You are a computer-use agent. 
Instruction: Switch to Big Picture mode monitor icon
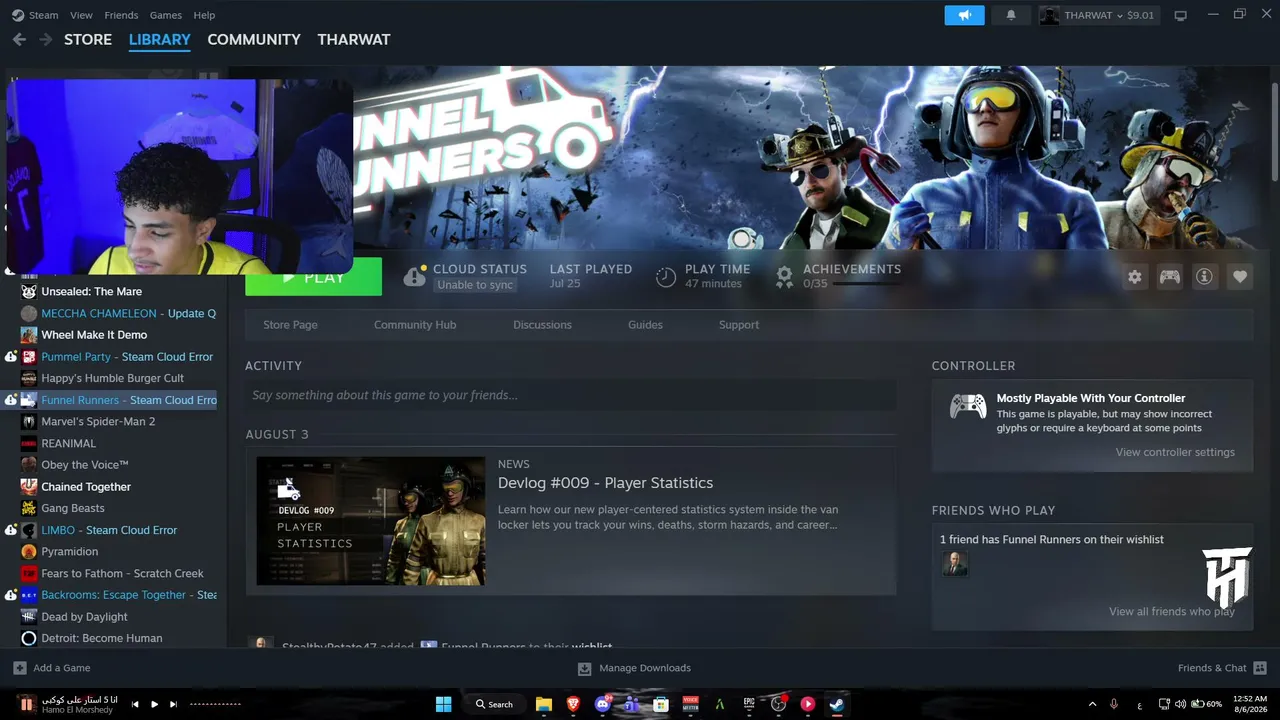click(x=1180, y=15)
